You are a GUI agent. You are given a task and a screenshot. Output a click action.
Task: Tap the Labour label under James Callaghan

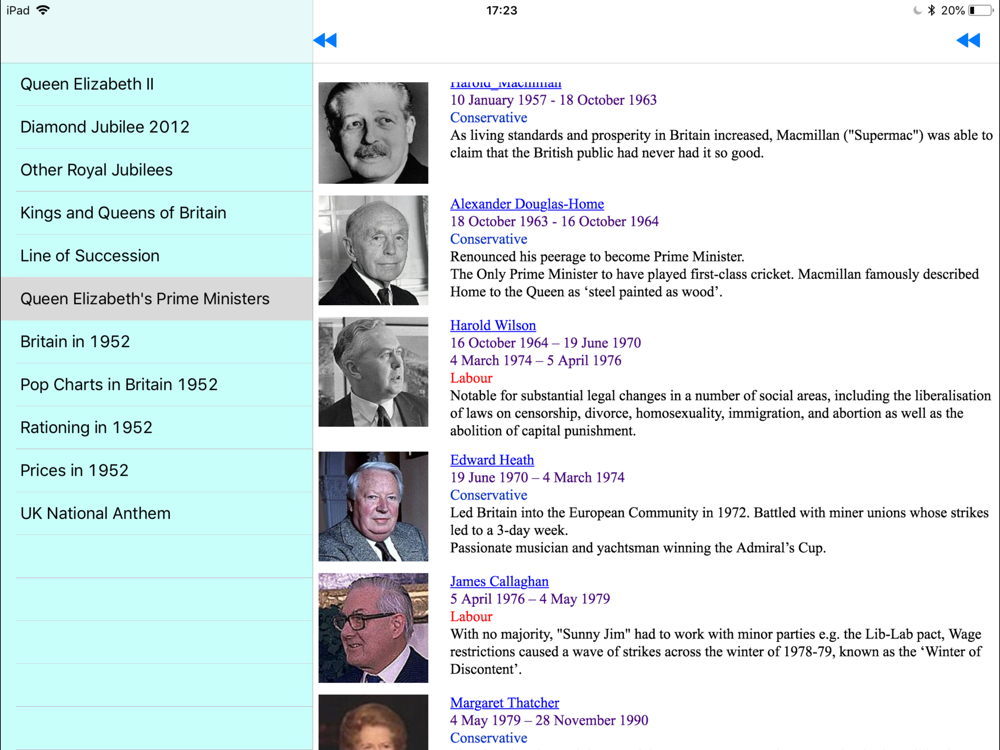coord(471,617)
